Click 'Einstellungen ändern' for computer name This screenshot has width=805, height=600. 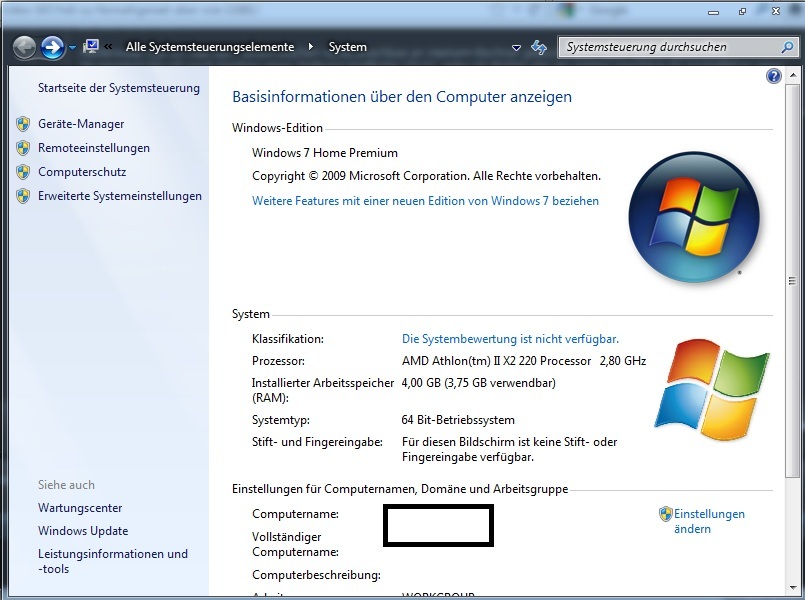click(709, 521)
